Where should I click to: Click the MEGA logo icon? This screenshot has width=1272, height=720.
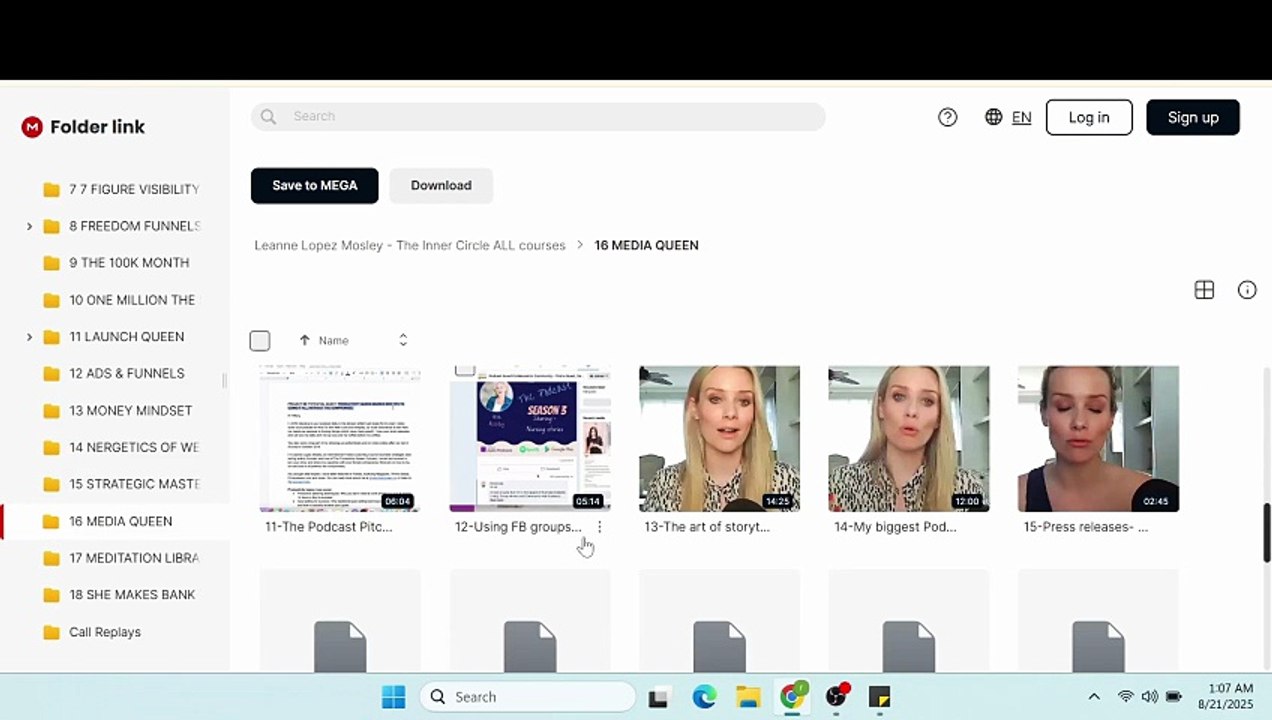32,127
